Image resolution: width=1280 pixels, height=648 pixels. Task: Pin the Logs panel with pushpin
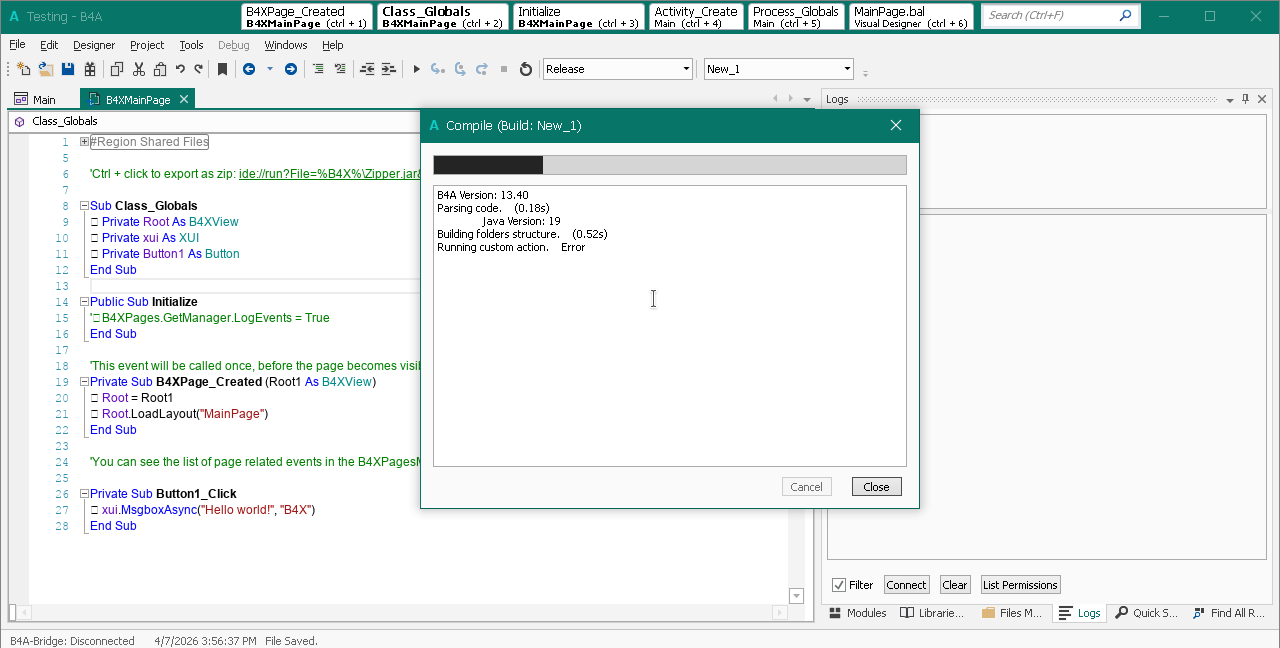(1246, 99)
